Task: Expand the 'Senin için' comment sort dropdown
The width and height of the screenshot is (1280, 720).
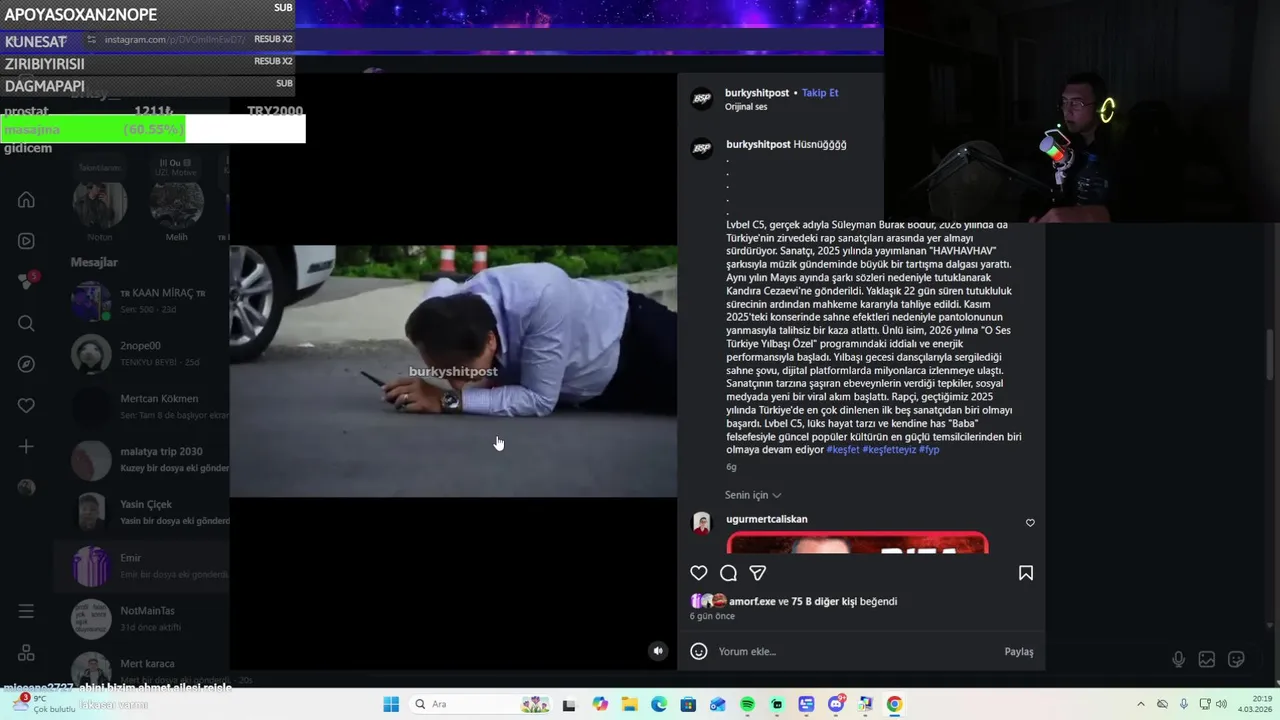Action: (x=753, y=495)
